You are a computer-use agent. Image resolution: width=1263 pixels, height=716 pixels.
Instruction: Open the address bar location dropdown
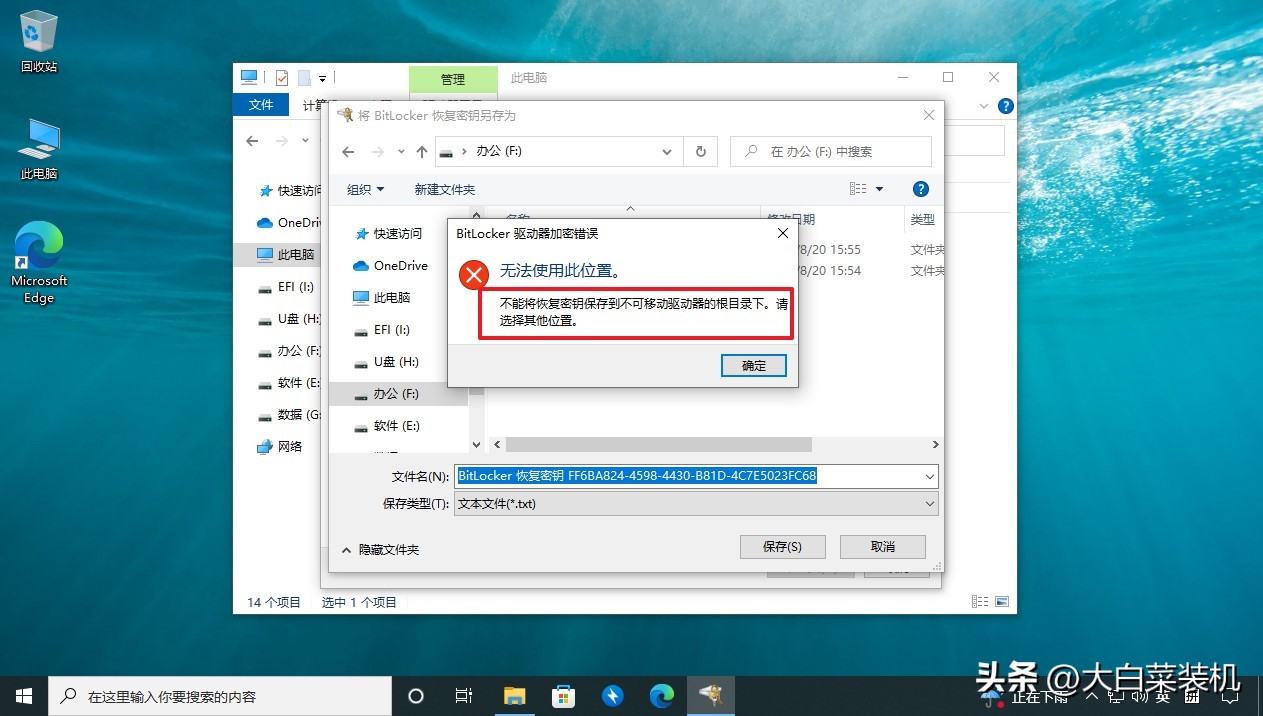[x=666, y=151]
